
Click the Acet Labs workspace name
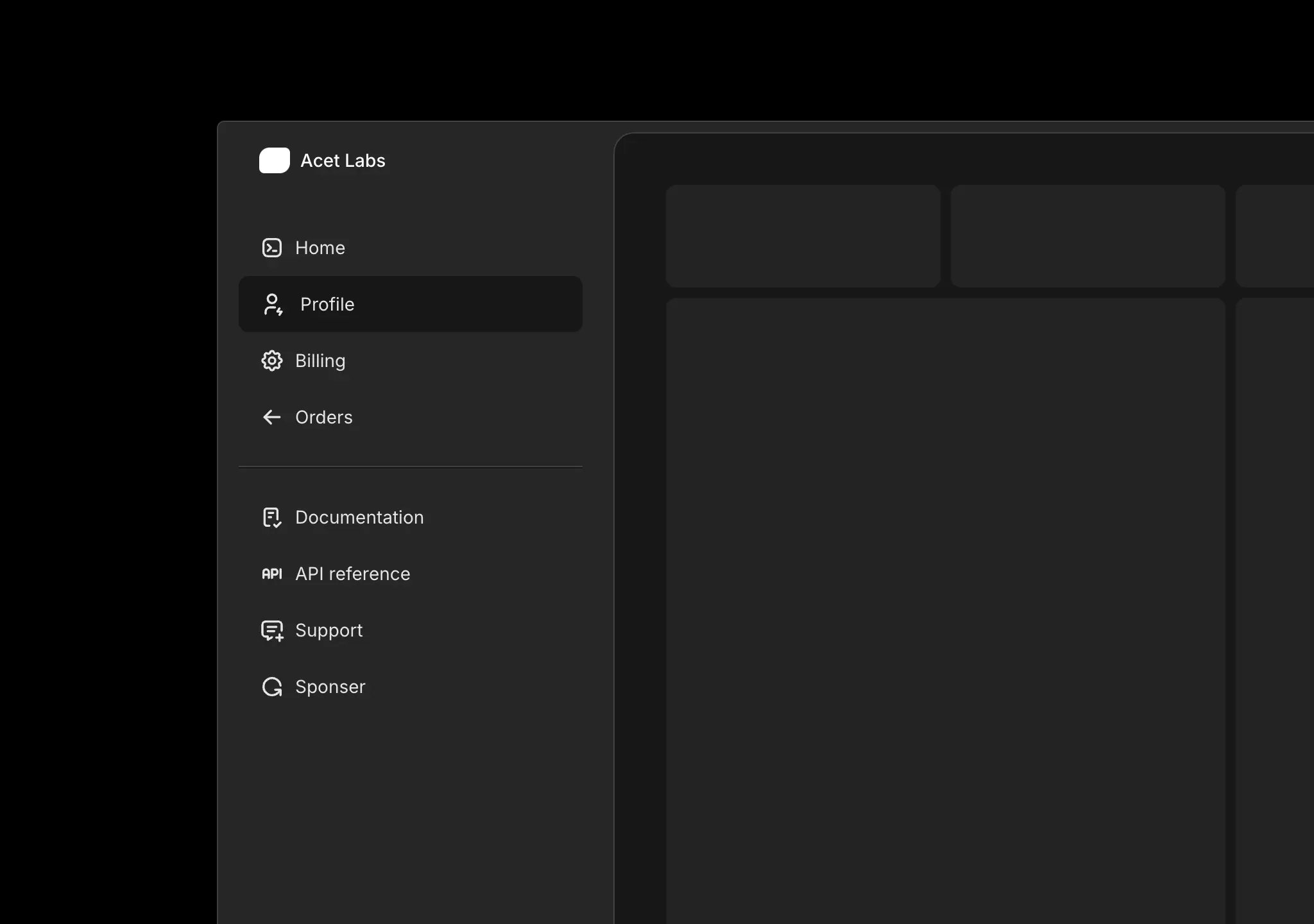pos(343,160)
